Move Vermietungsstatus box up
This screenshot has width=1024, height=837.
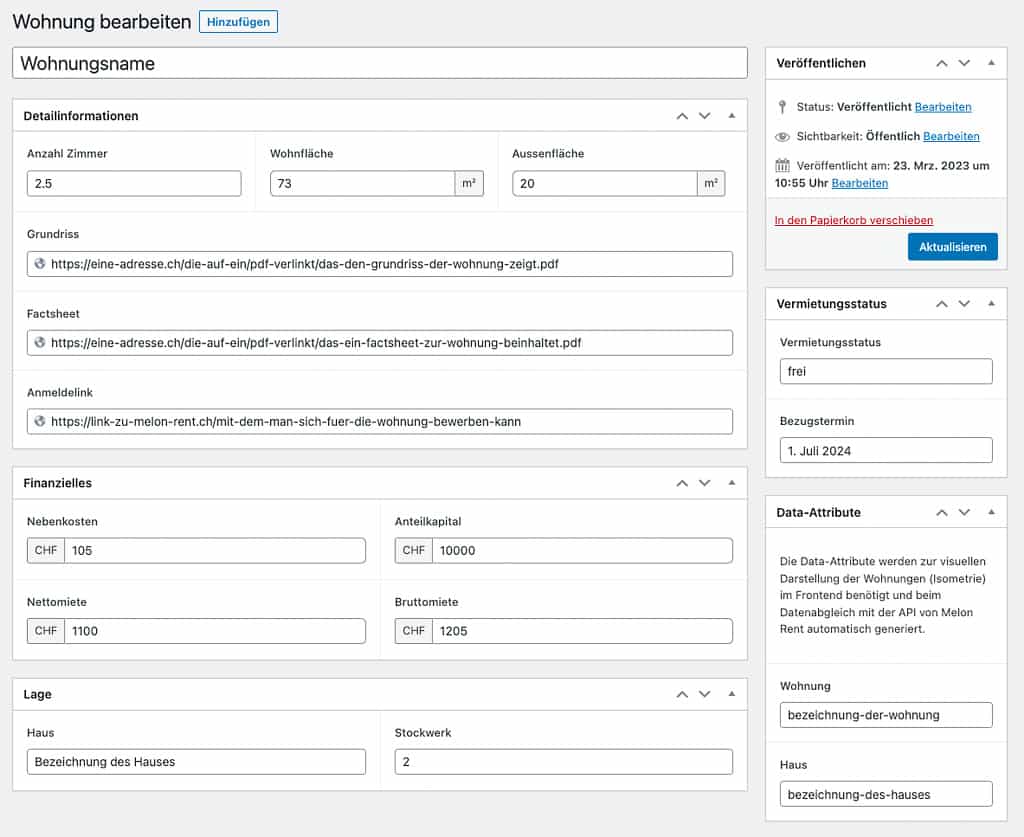[942, 304]
